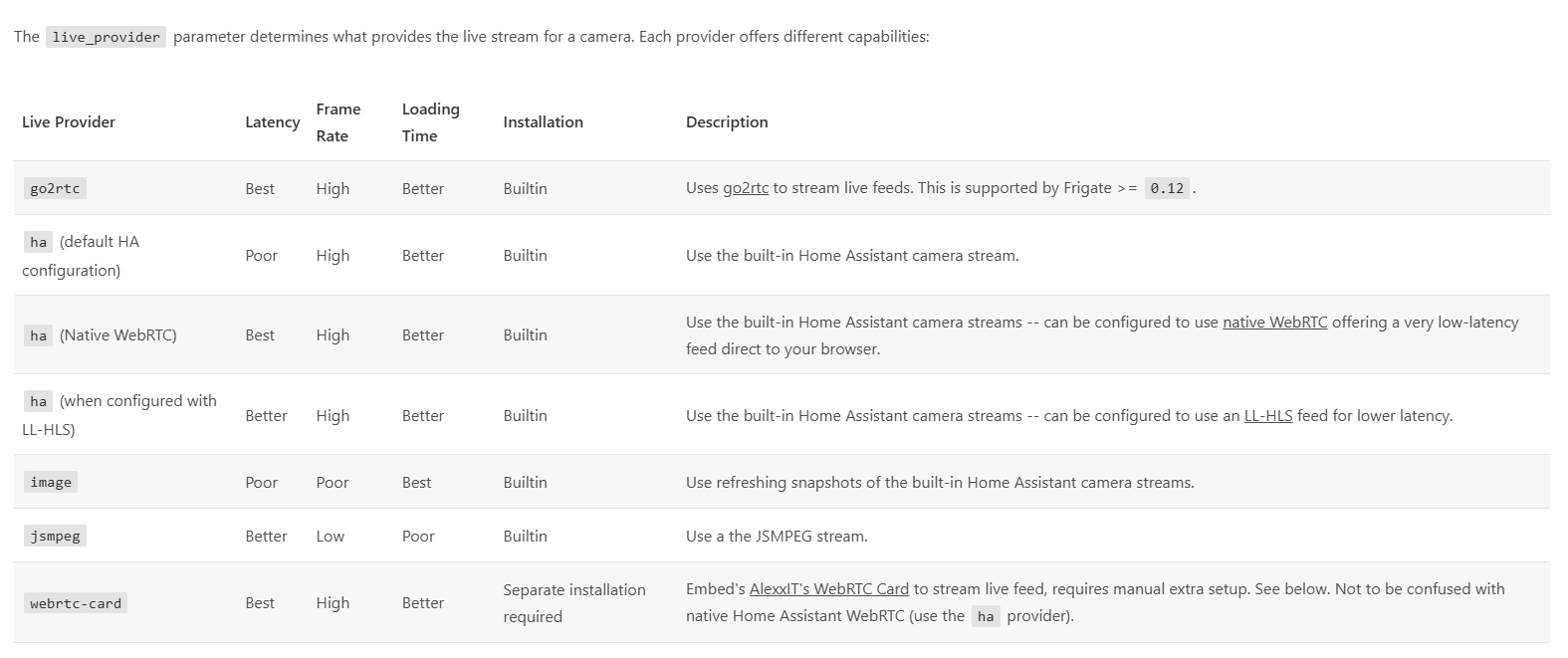The width and height of the screenshot is (1568, 658).
Task: Click ha code tag in Native WebRTC row
Action: [x=38, y=335]
